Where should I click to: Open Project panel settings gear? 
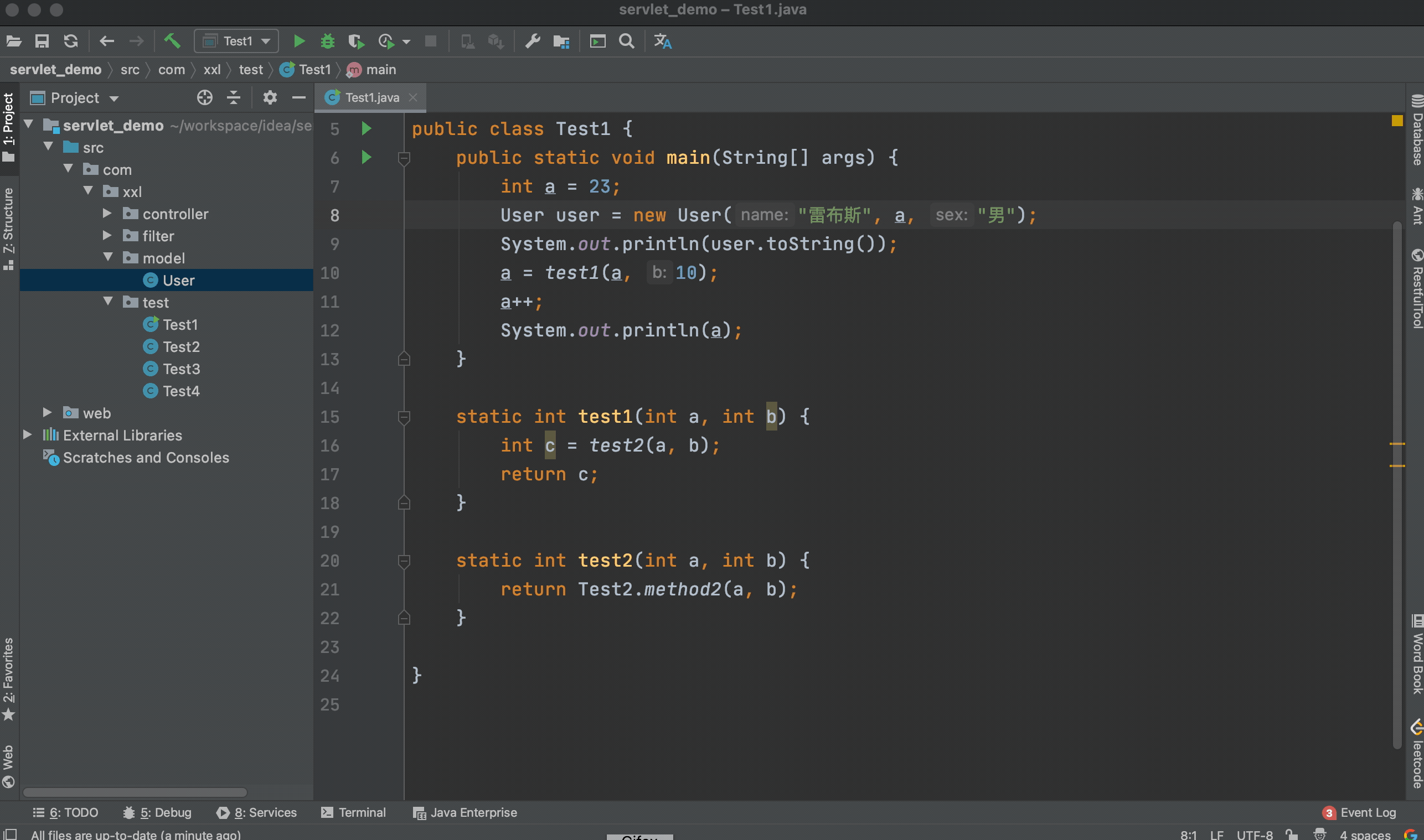270,97
